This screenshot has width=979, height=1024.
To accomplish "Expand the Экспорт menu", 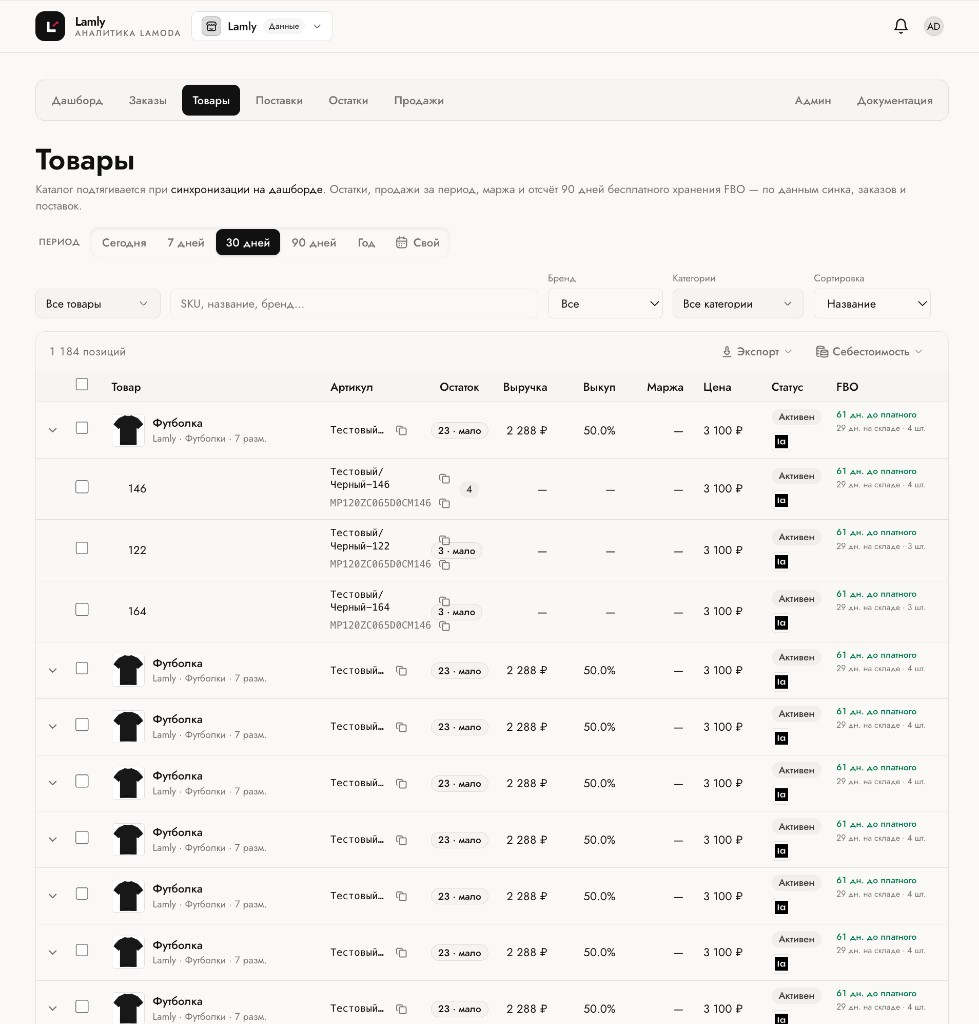I will click(x=757, y=351).
